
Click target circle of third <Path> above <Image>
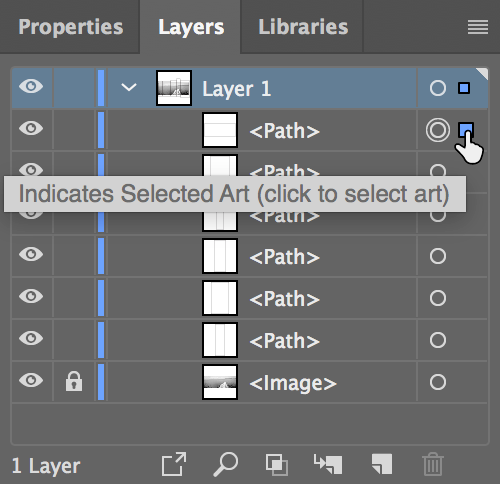438,256
